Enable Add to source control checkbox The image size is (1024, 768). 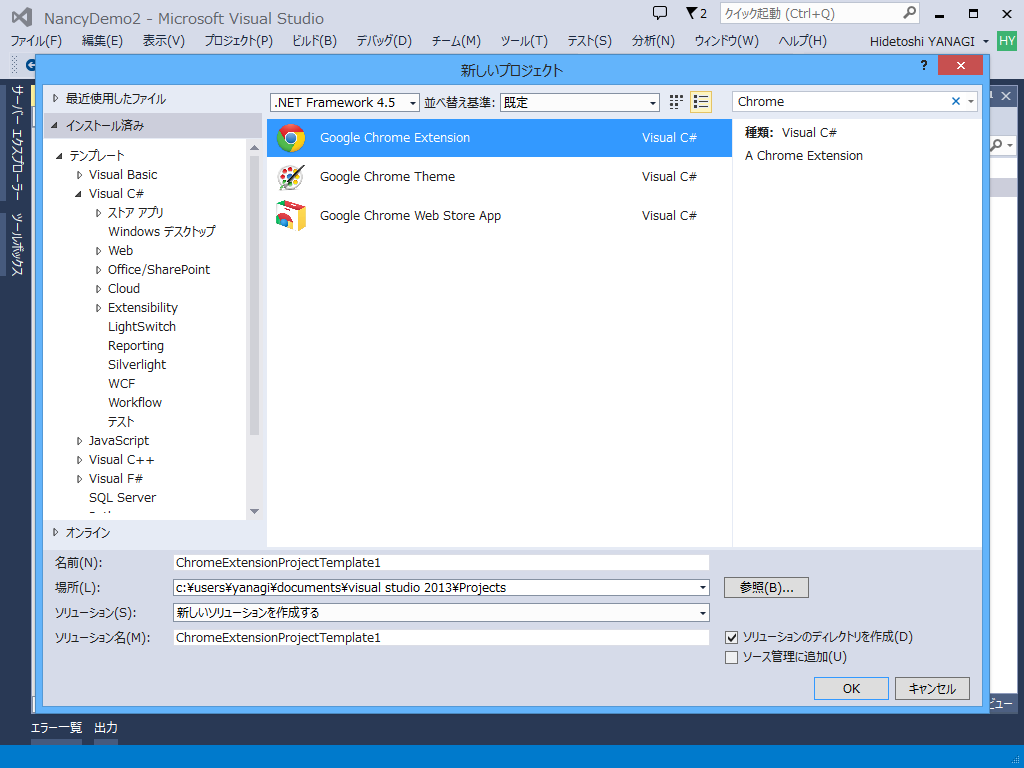tap(731, 658)
